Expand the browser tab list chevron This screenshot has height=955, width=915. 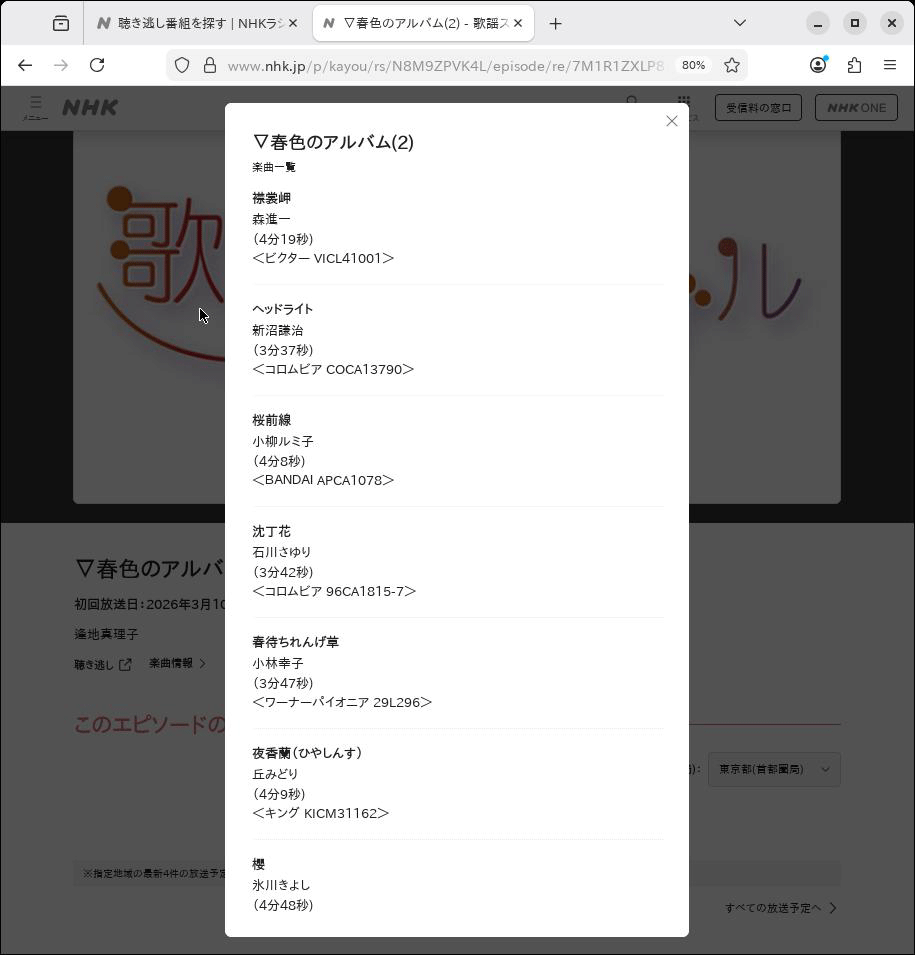(x=739, y=23)
